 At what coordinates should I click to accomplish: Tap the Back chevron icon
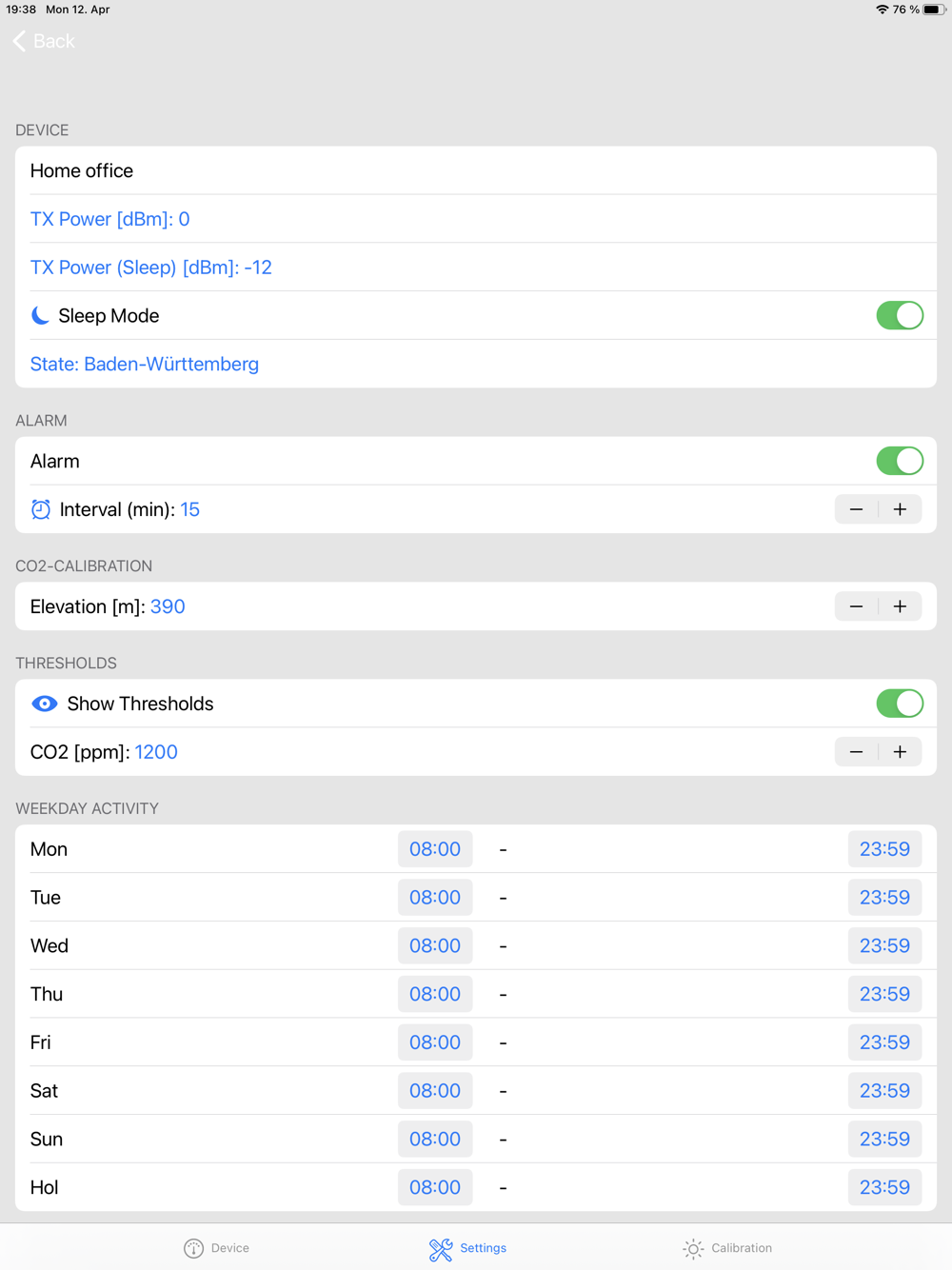tap(19, 41)
